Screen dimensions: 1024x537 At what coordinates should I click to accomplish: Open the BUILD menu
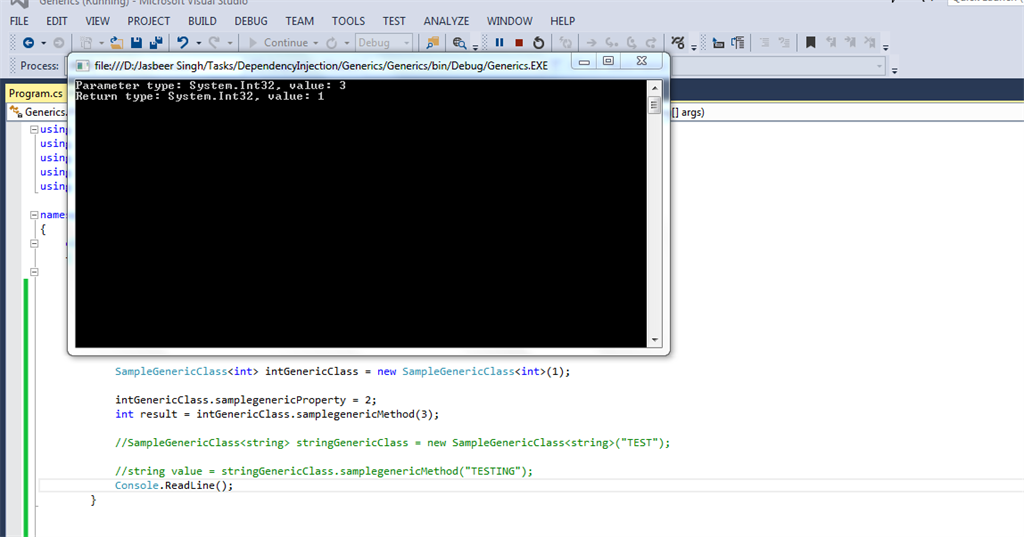202,21
